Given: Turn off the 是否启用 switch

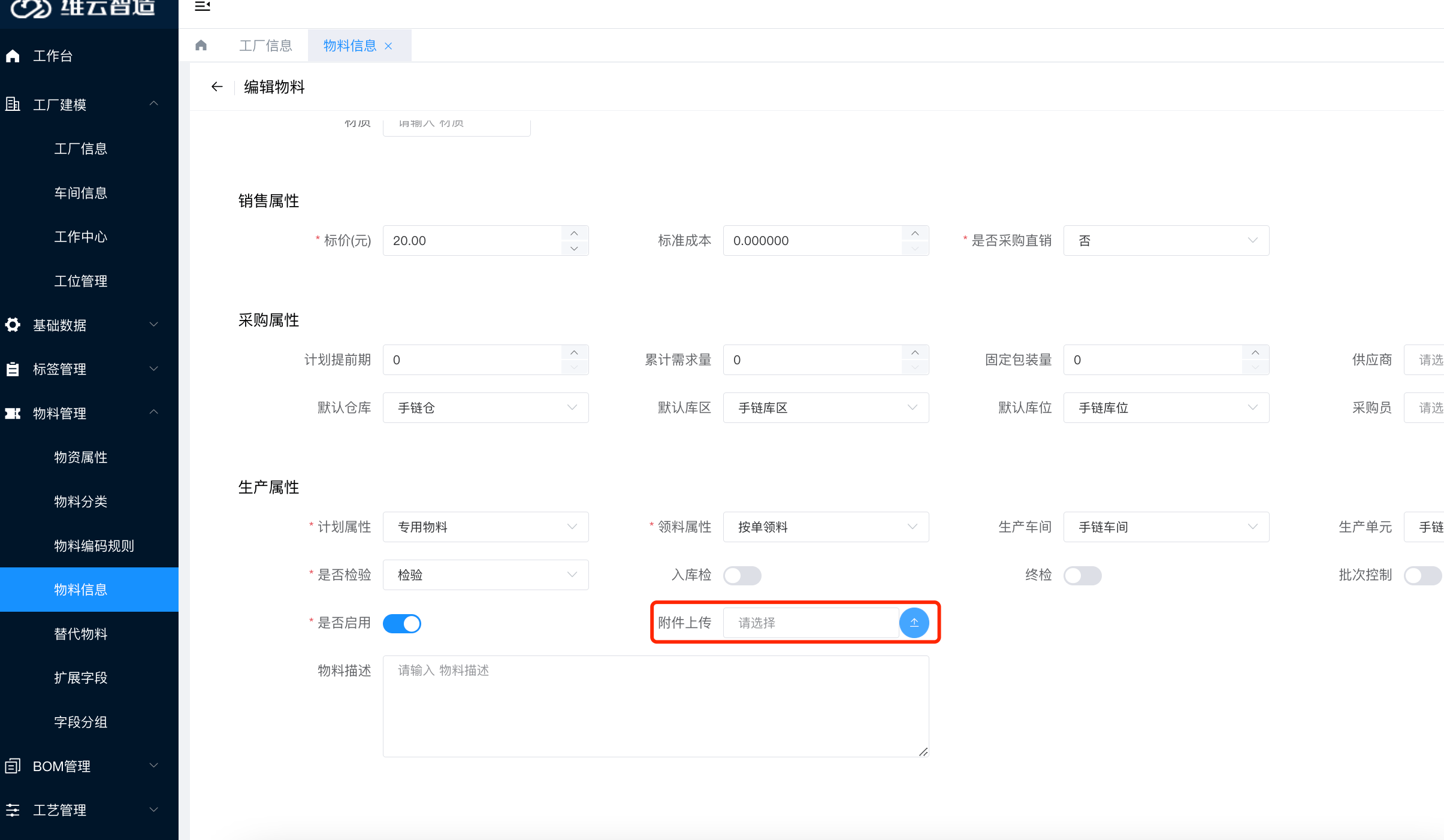Looking at the screenshot, I should coord(401,623).
